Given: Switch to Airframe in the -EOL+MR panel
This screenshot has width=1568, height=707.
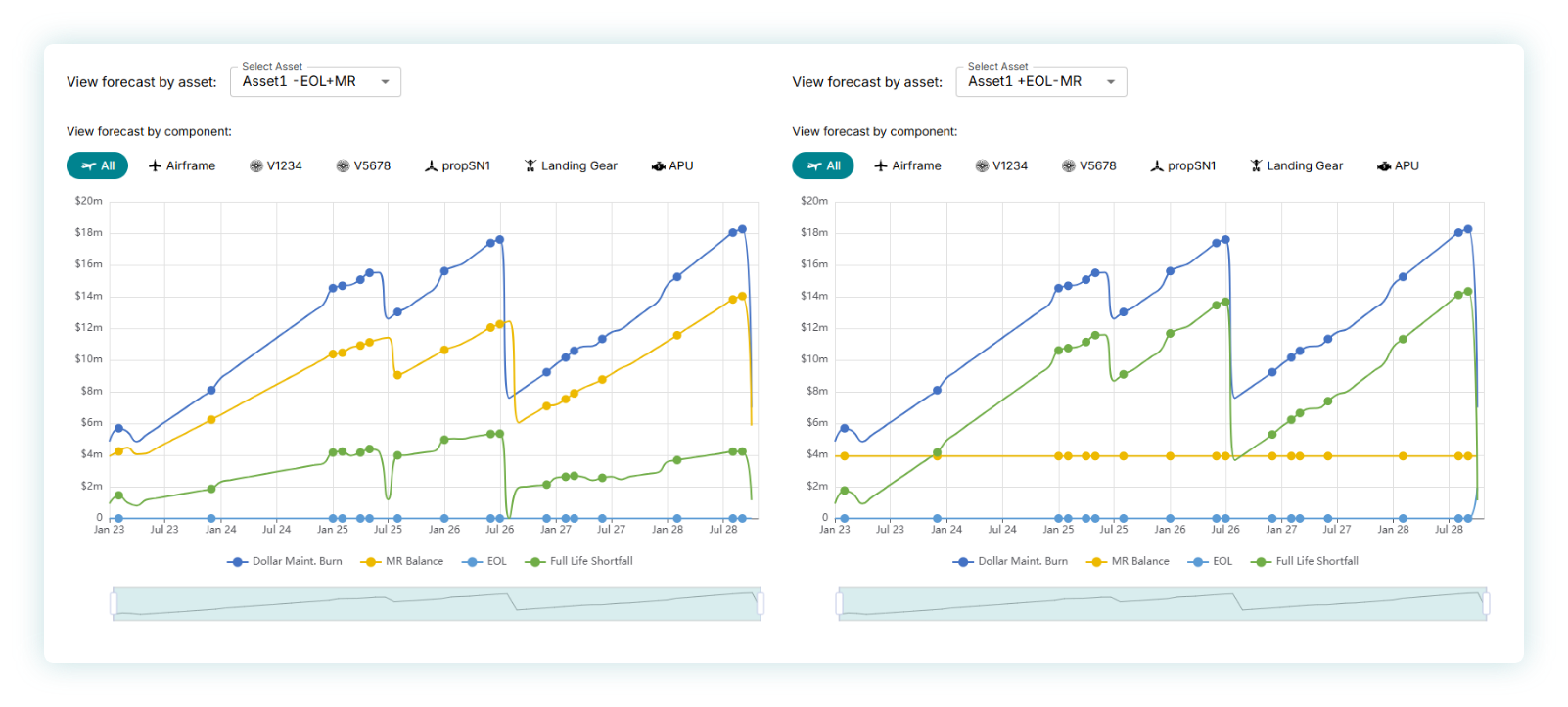Looking at the screenshot, I should coord(182,165).
